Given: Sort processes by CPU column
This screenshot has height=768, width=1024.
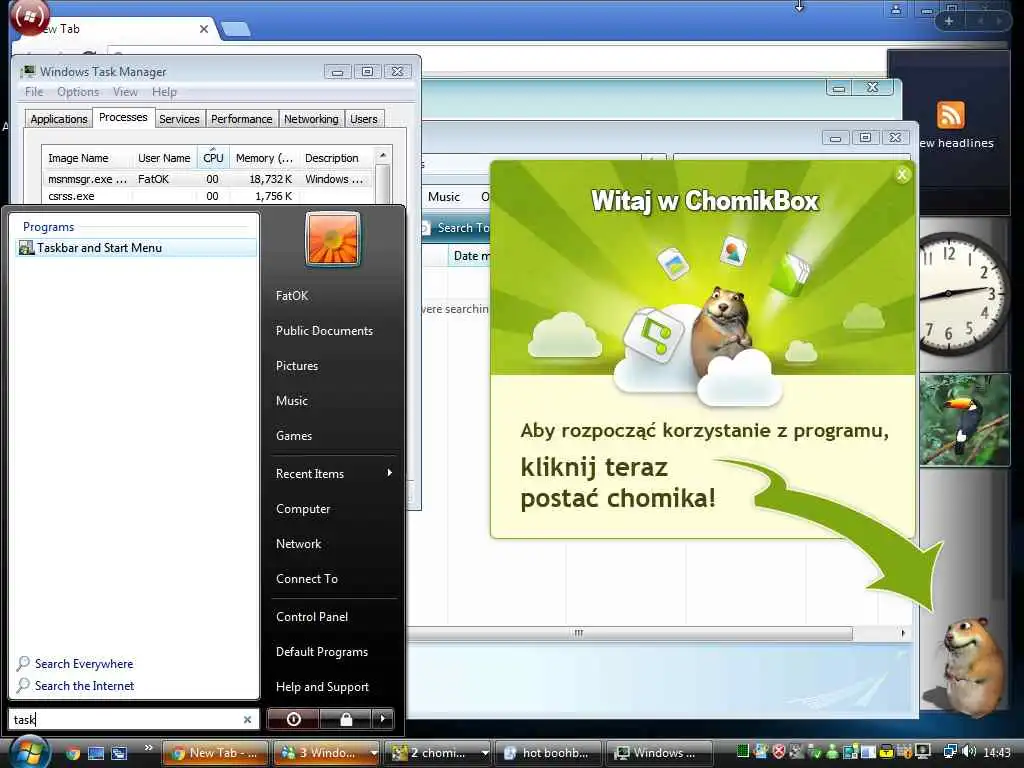Looking at the screenshot, I should point(214,158).
